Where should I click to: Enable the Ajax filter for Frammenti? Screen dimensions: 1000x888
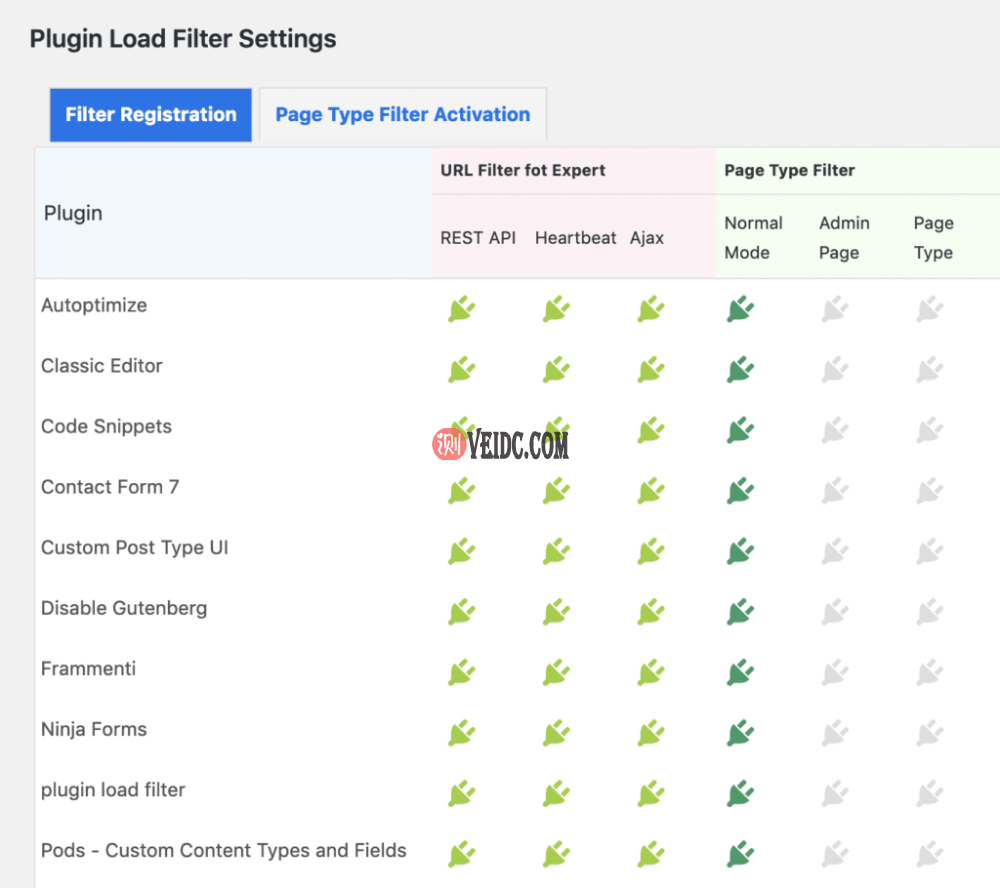pyautogui.click(x=650, y=672)
